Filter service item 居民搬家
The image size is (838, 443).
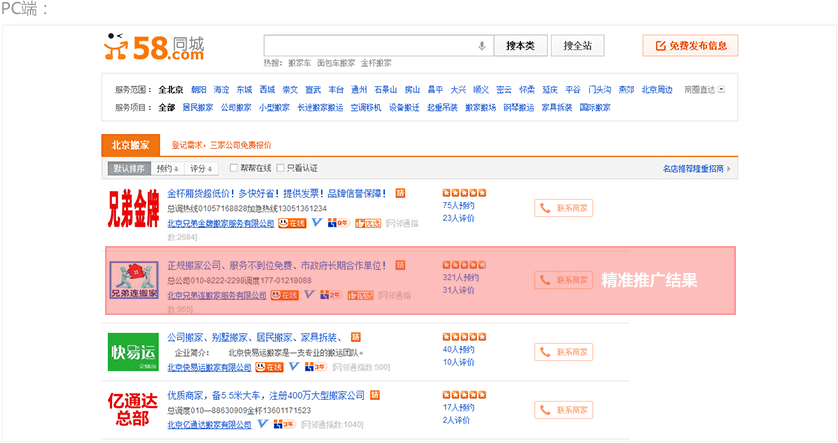click(198, 107)
